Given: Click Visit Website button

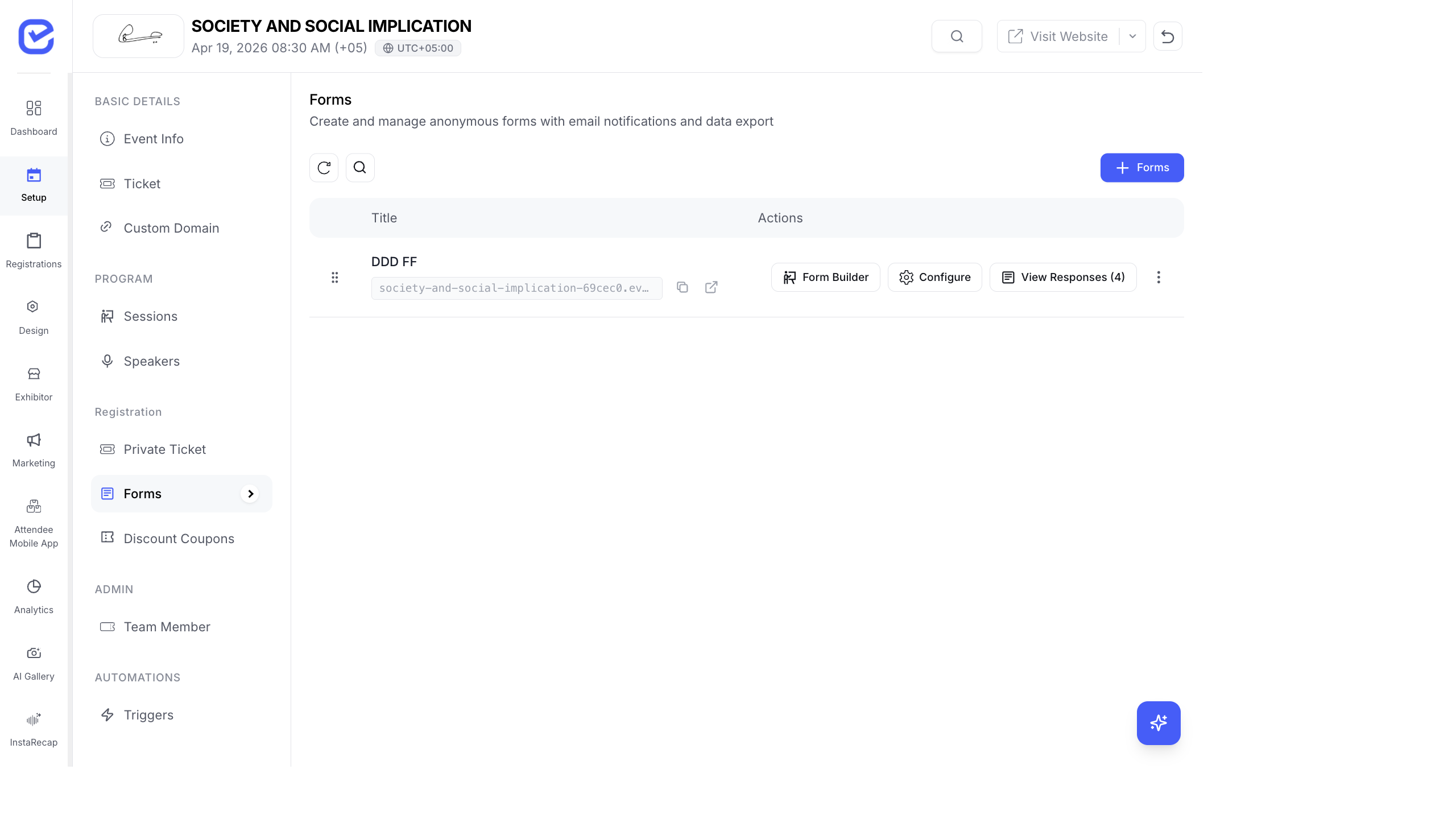Looking at the screenshot, I should point(1058,36).
